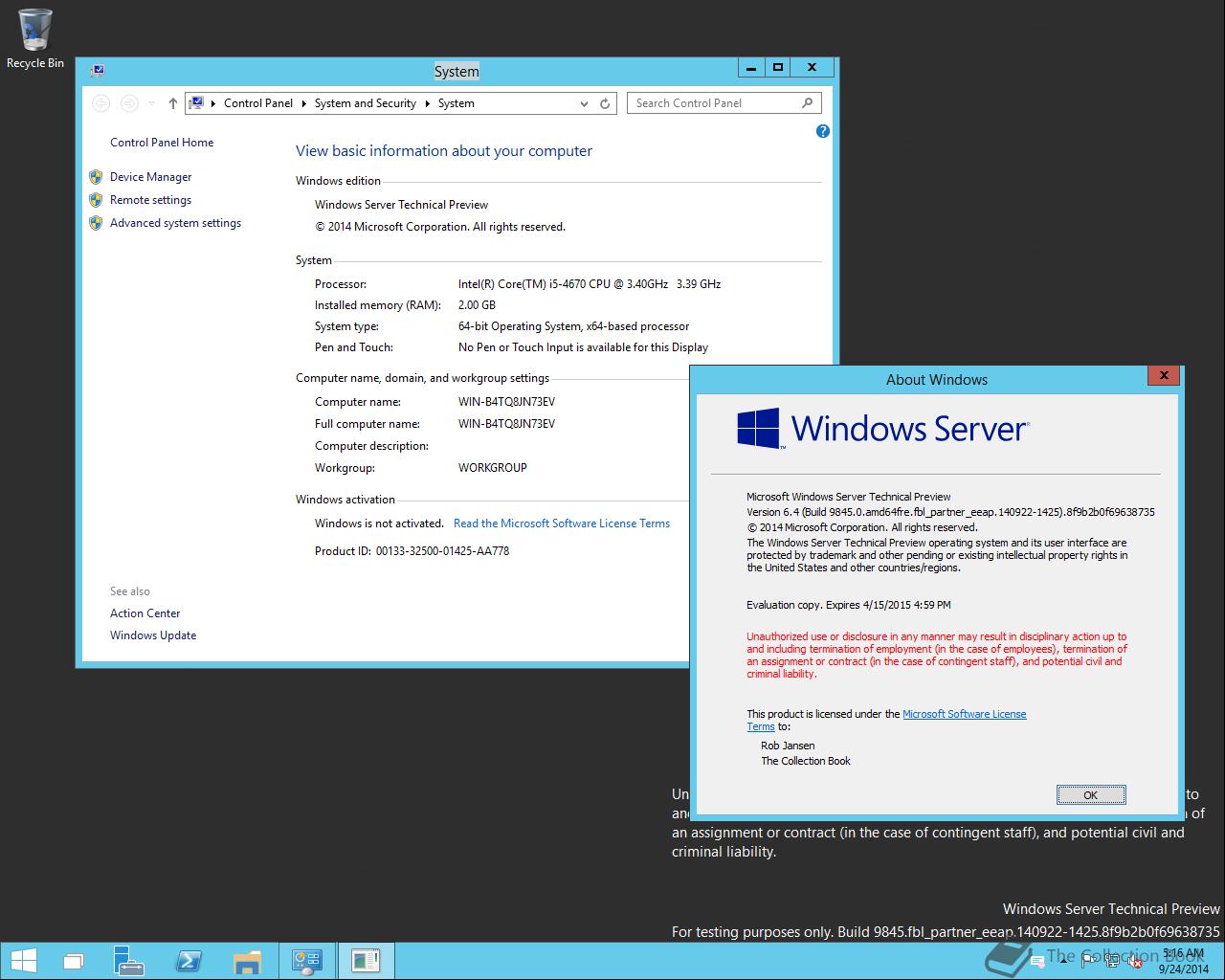The image size is (1225, 980).
Task: Click 'Rob Jansen' licensee name
Action: (x=788, y=746)
